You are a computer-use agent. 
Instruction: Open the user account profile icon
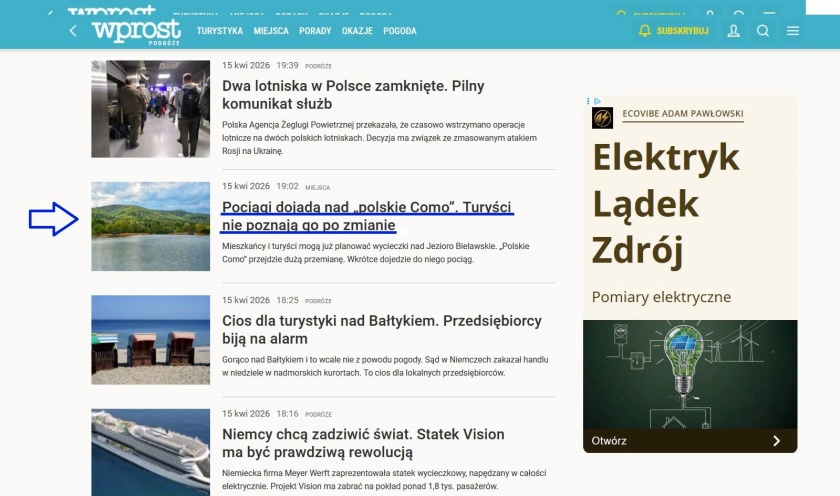pos(733,31)
